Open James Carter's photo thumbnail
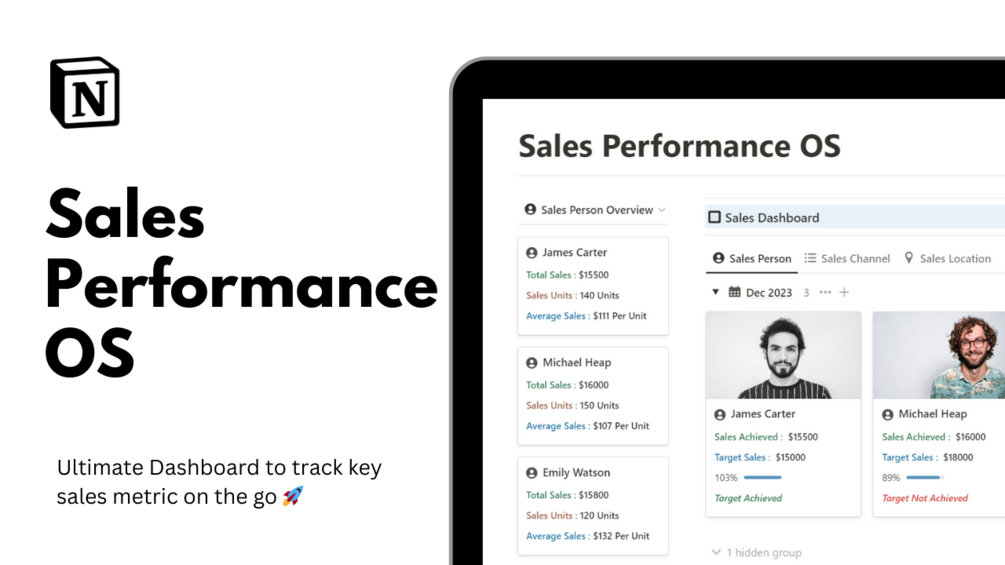 pyautogui.click(x=783, y=356)
